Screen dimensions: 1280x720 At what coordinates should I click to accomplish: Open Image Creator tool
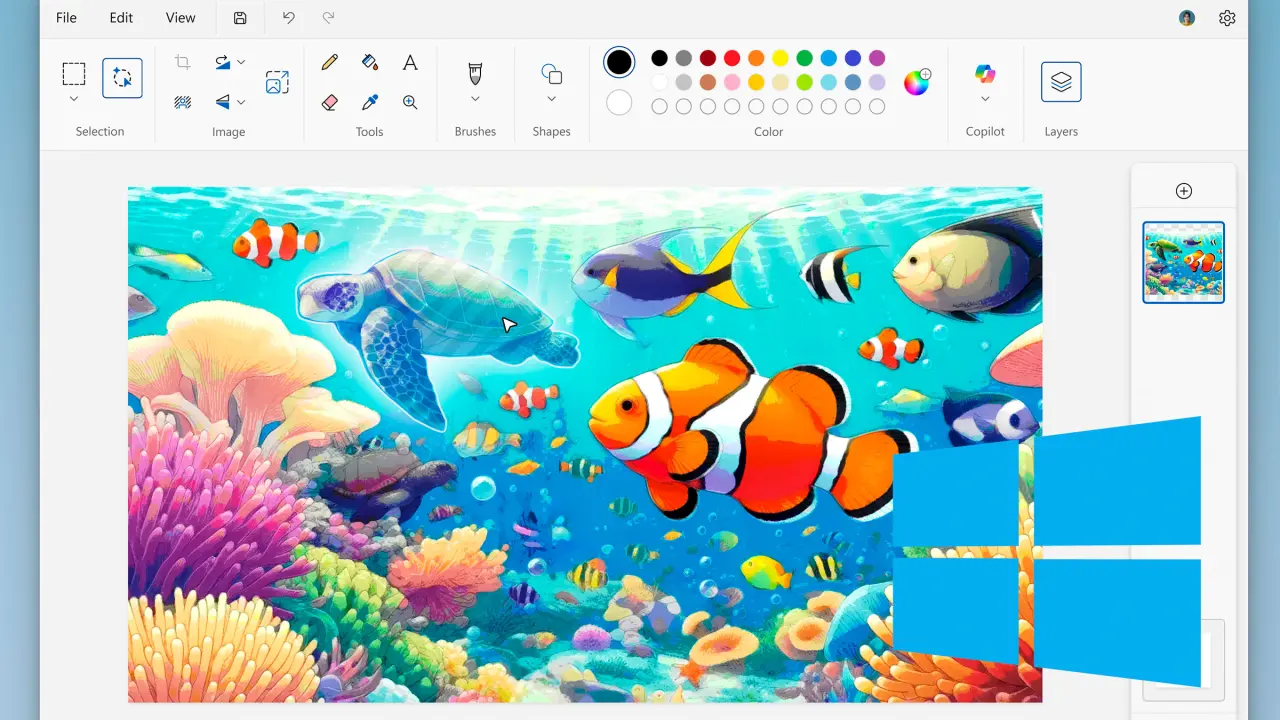[277, 82]
